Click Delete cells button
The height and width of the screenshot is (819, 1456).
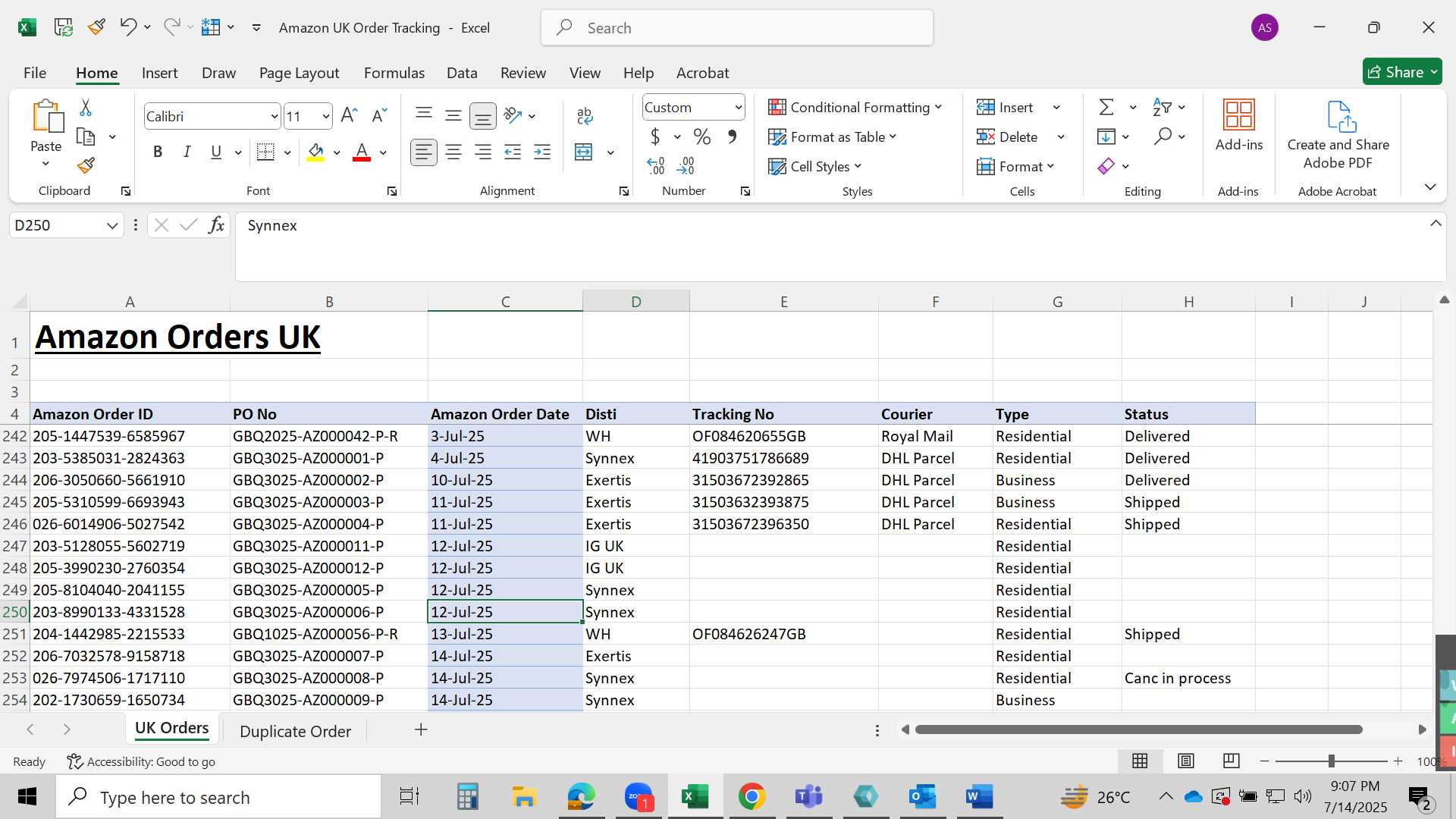click(x=1008, y=136)
